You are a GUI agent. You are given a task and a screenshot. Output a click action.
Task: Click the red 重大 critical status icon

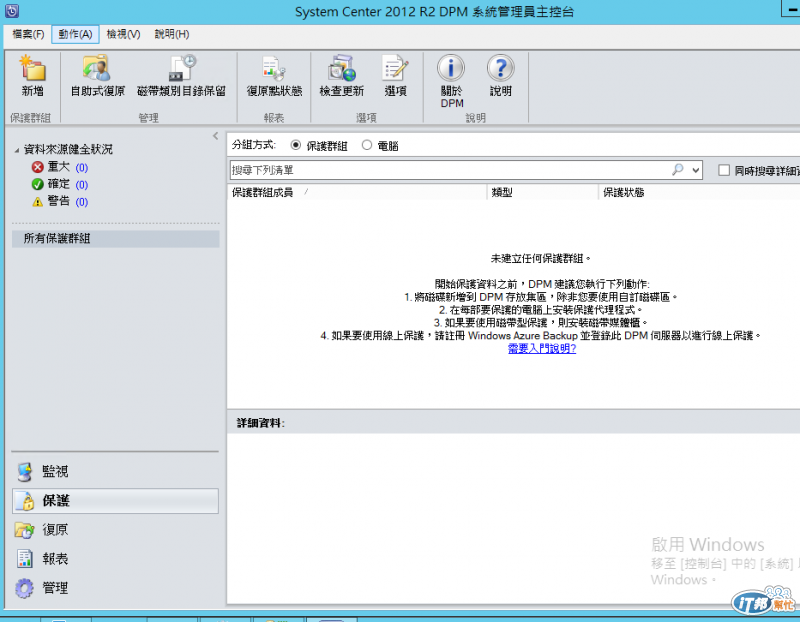point(37,167)
